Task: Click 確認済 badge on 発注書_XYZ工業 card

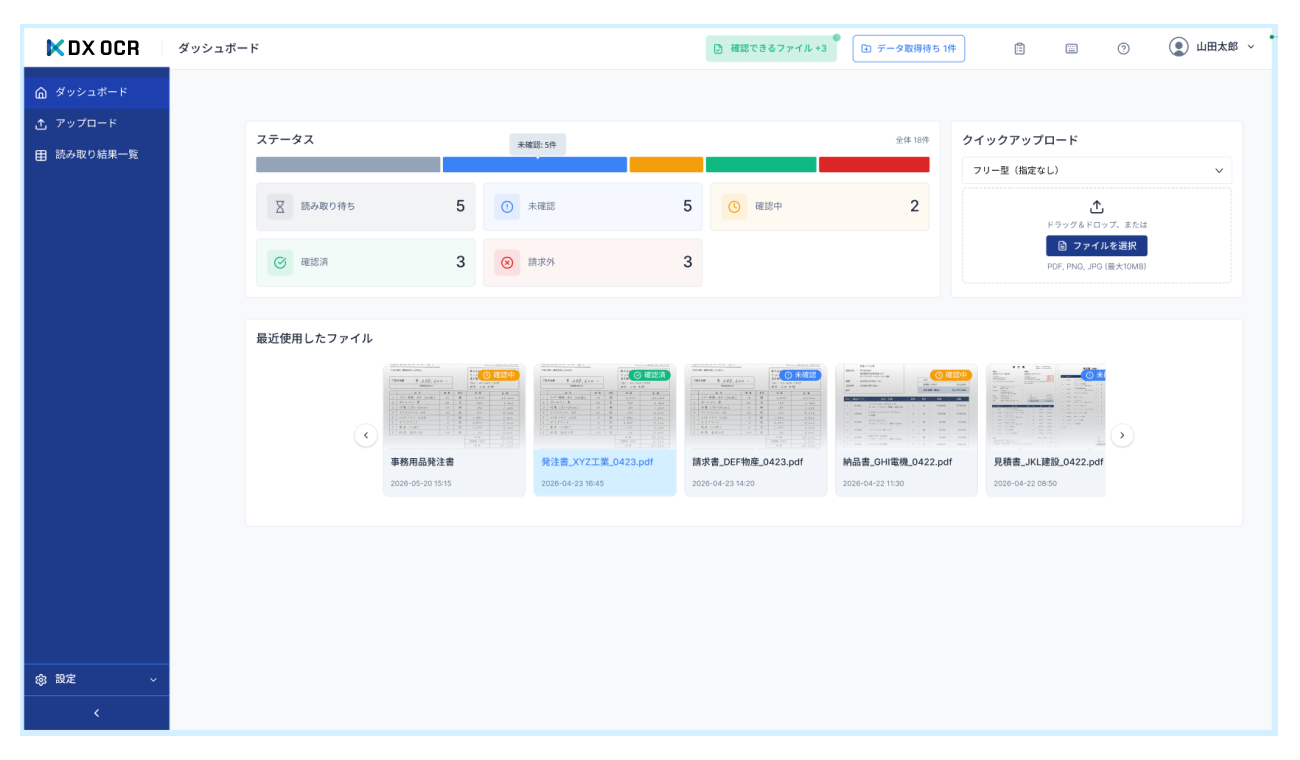Action: (649, 375)
